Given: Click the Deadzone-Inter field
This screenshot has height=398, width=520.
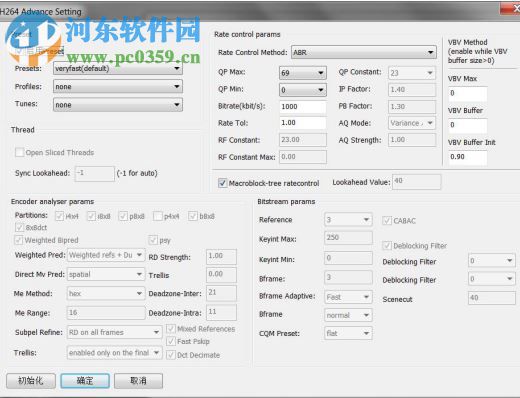Looking at the screenshot, I should click(x=221, y=293).
